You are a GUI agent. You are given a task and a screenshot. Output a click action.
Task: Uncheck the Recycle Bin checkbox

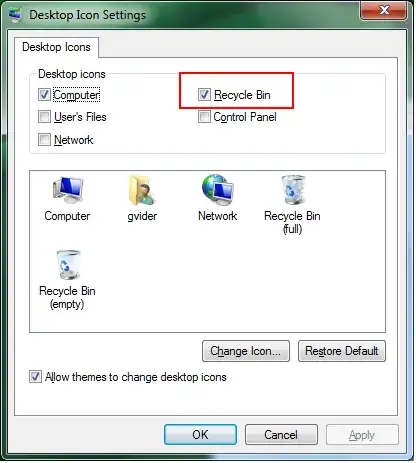click(204, 95)
